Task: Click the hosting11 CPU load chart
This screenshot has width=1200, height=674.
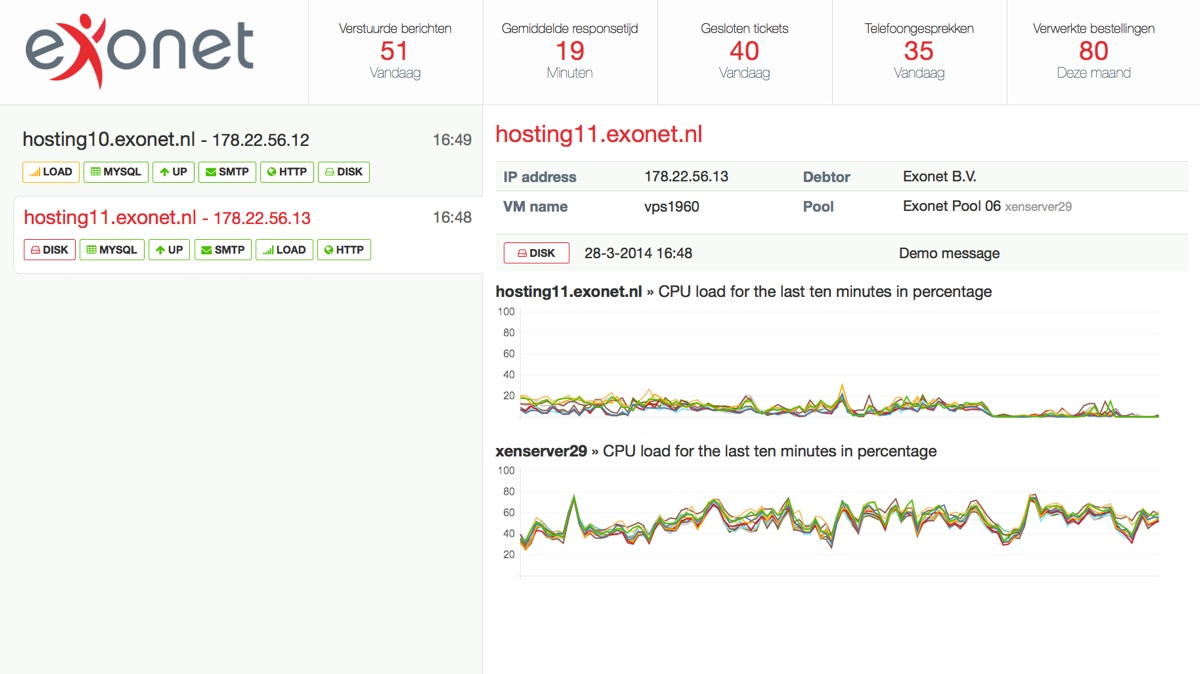Action: click(828, 364)
